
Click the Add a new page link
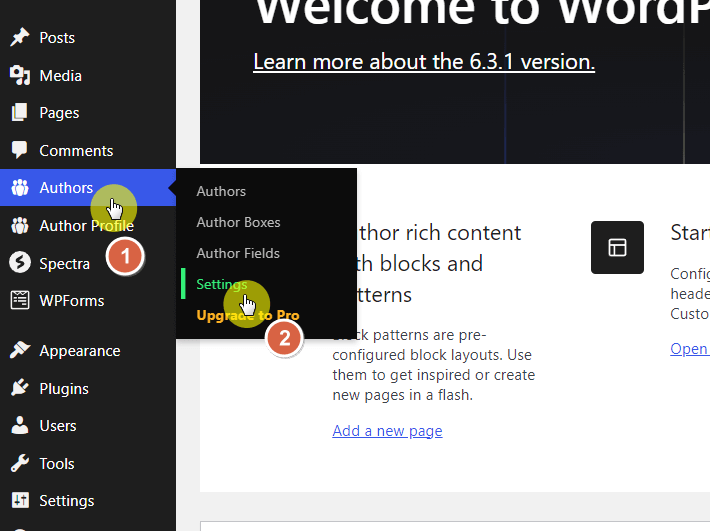click(387, 431)
